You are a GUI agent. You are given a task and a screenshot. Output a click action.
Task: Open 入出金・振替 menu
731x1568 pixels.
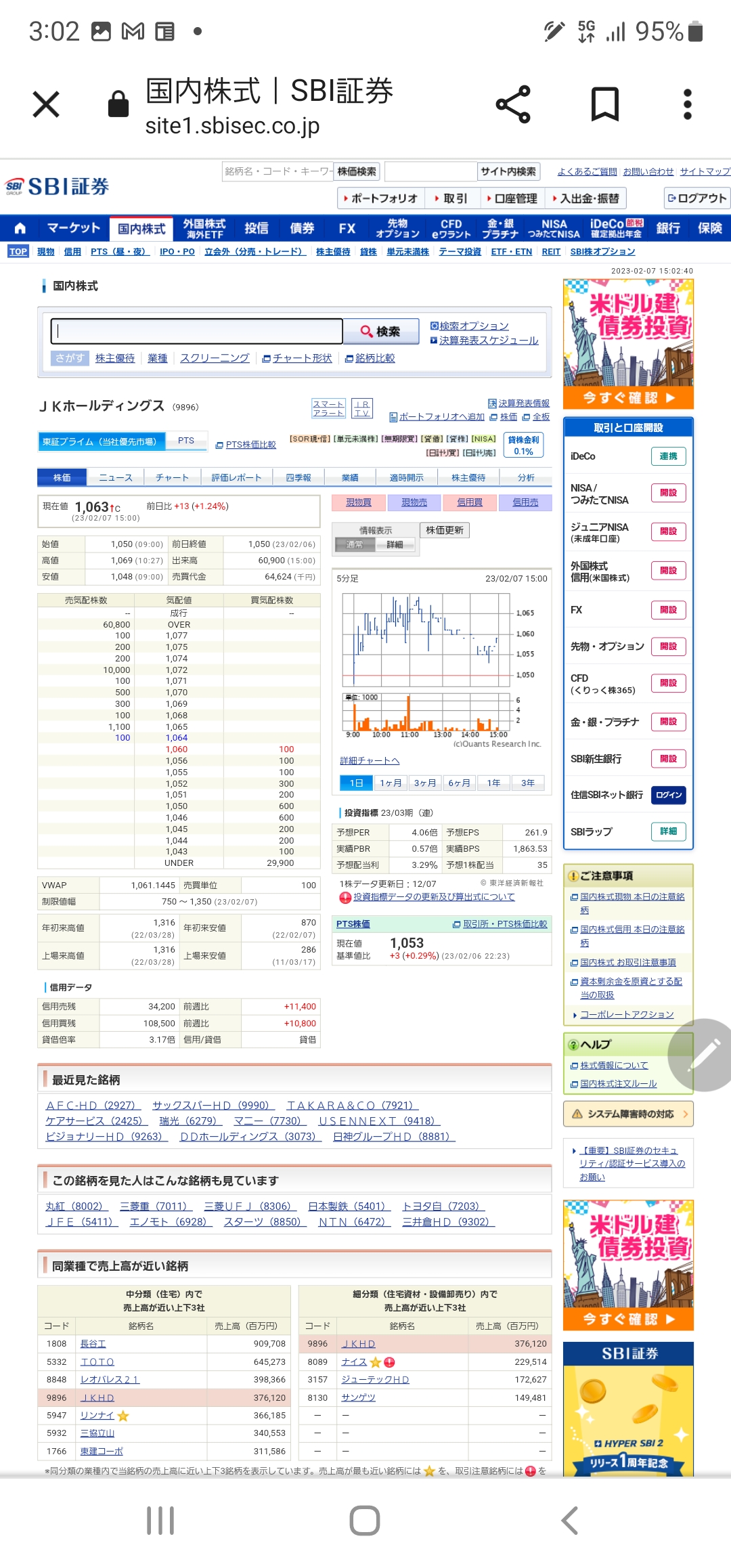coord(586,198)
